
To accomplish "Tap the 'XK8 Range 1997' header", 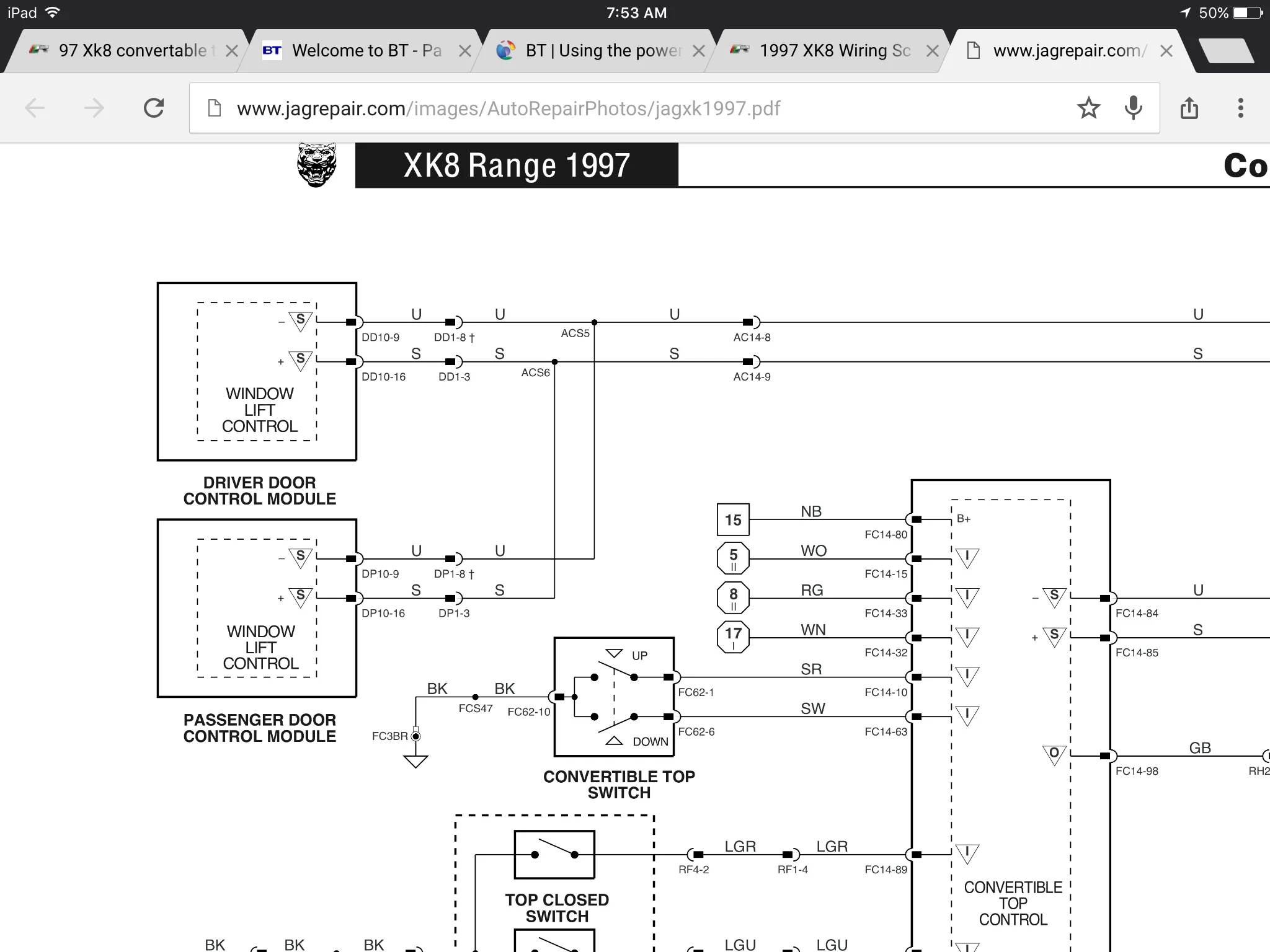I will tap(517, 165).
